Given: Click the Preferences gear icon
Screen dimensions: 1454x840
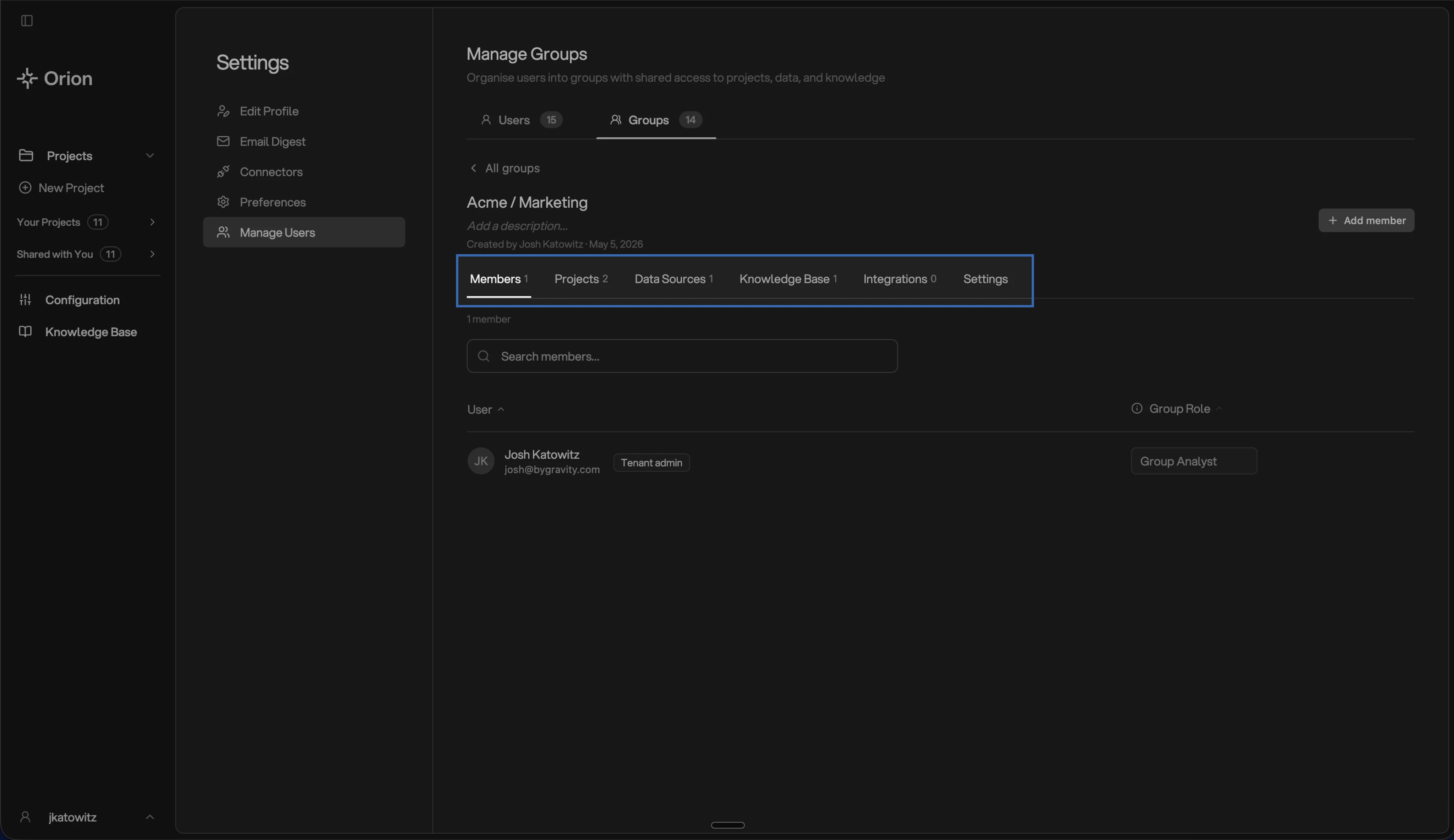Looking at the screenshot, I should tap(223, 202).
